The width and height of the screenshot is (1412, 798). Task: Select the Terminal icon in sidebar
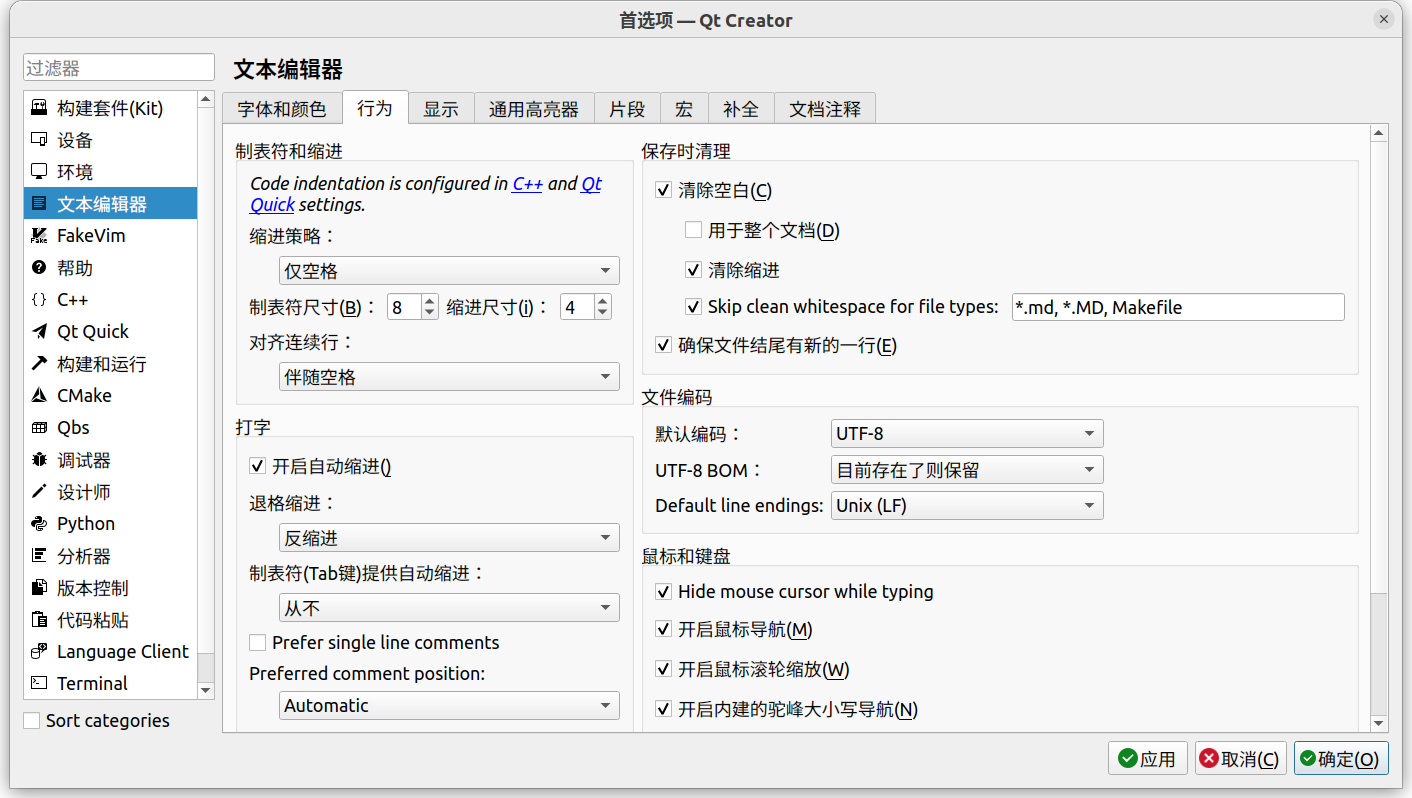click(x=39, y=684)
